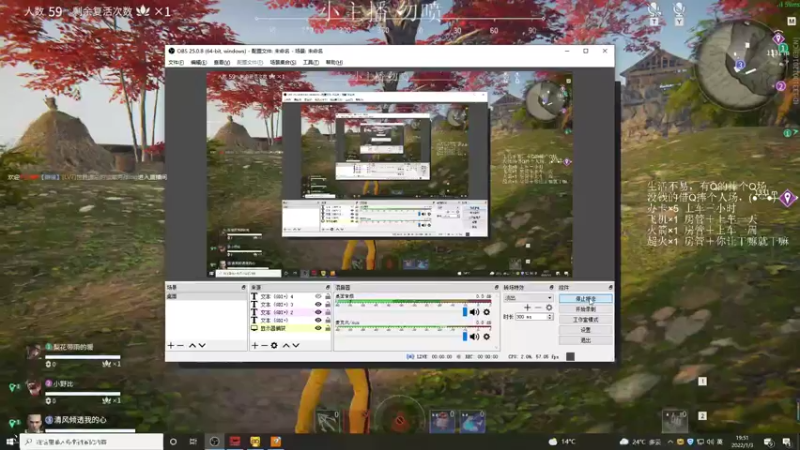Pop out the Scene Transitions dock panel
This screenshot has width=800, height=450.
click(x=551, y=288)
